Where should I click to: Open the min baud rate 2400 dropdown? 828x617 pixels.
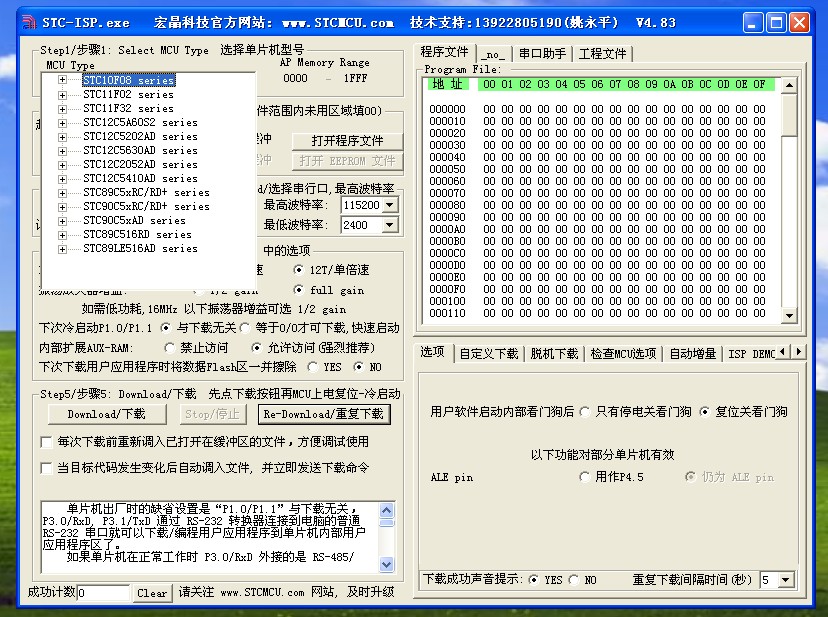pos(390,225)
